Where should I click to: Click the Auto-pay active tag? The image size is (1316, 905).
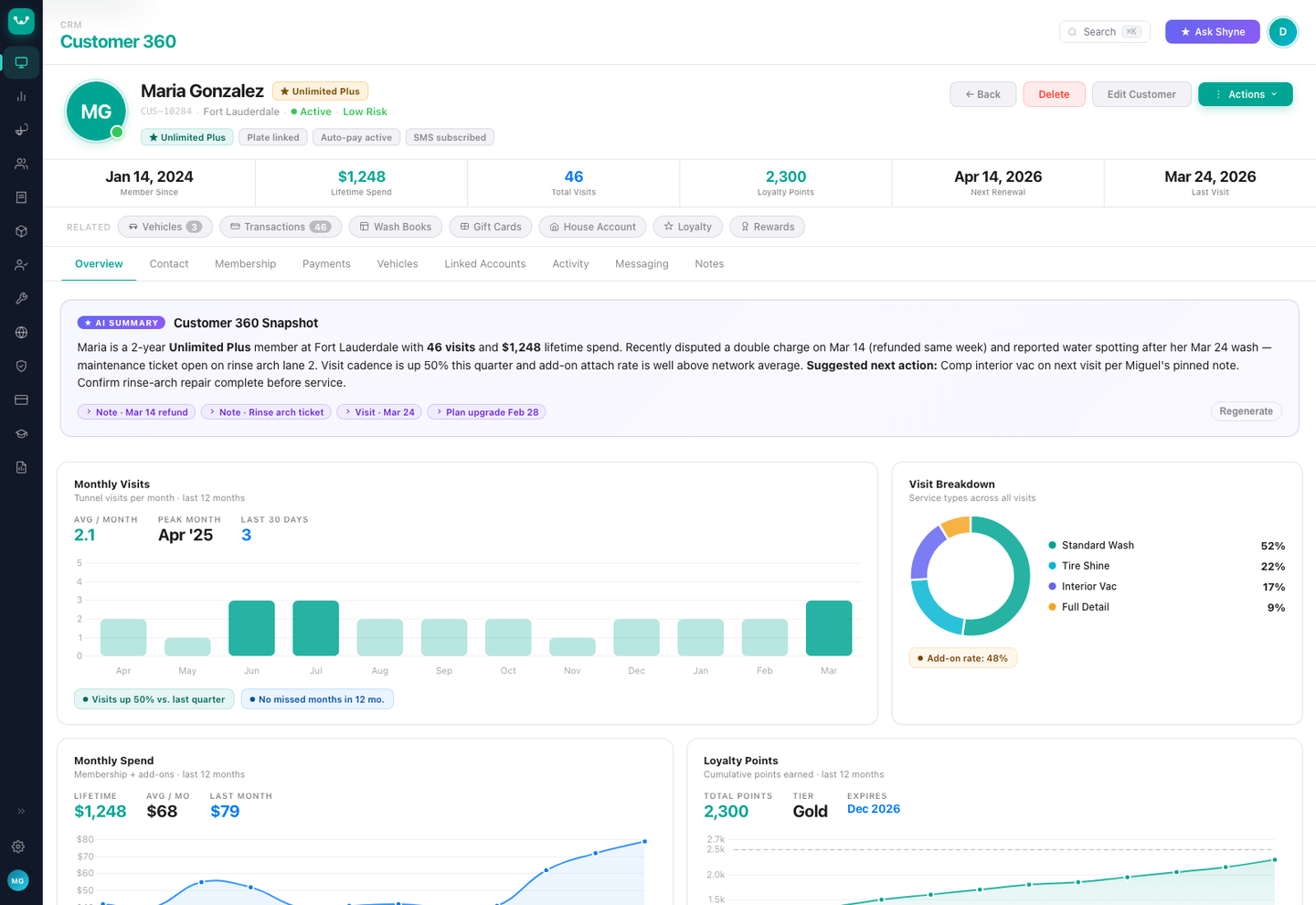[x=356, y=137]
